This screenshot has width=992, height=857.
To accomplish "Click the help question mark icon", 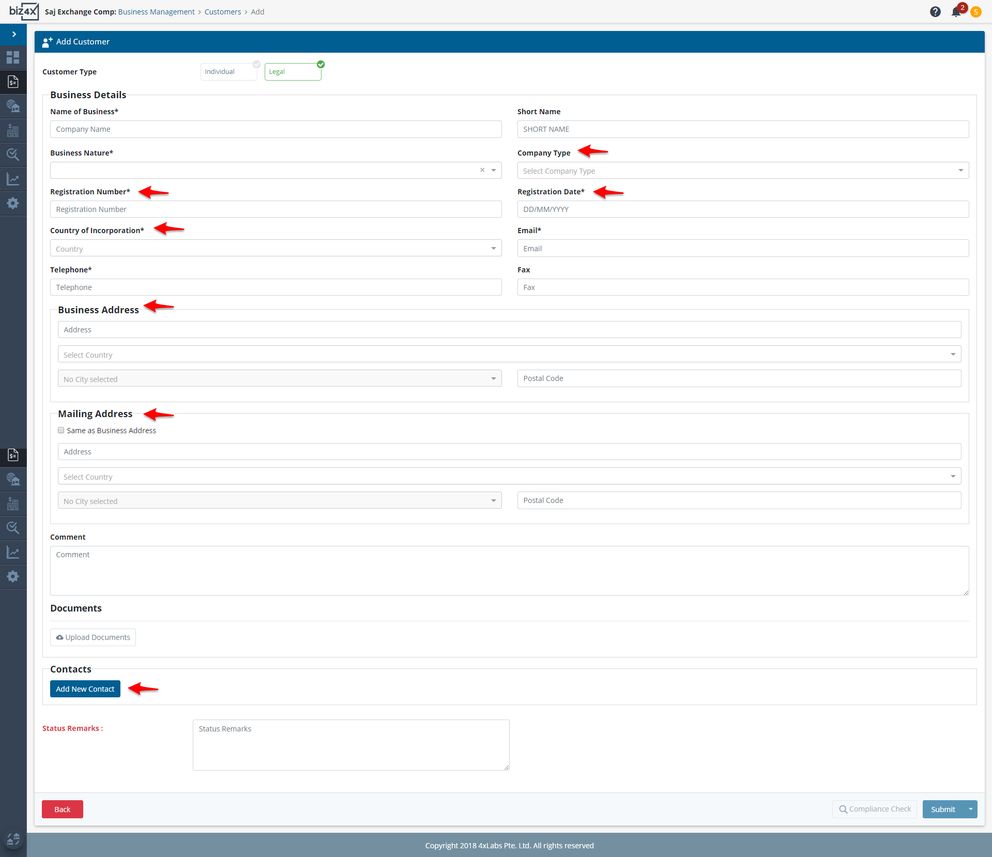I will click(x=935, y=12).
